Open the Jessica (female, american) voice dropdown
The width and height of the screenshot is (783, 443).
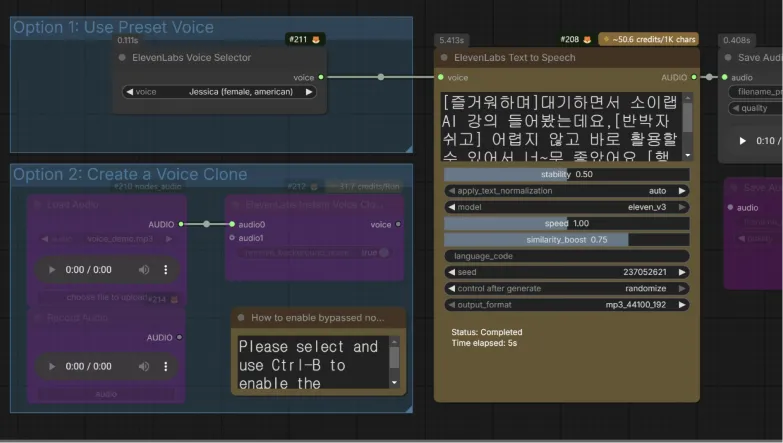pyautogui.click(x=219, y=92)
